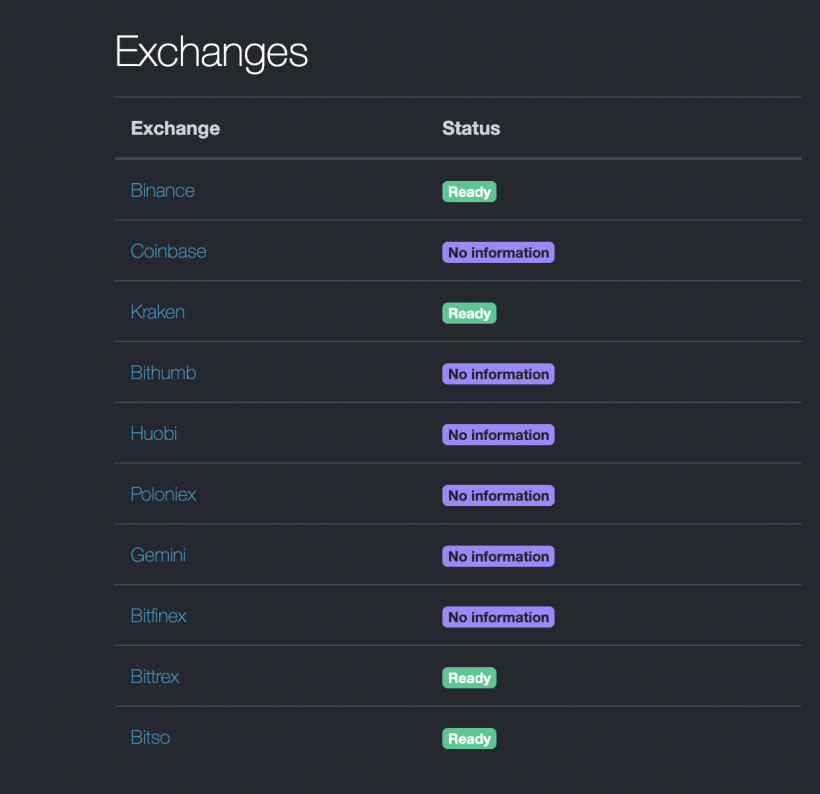This screenshot has height=794, width=820.
Task: Open the Gemini exchange page
Action: click(158, 556)
